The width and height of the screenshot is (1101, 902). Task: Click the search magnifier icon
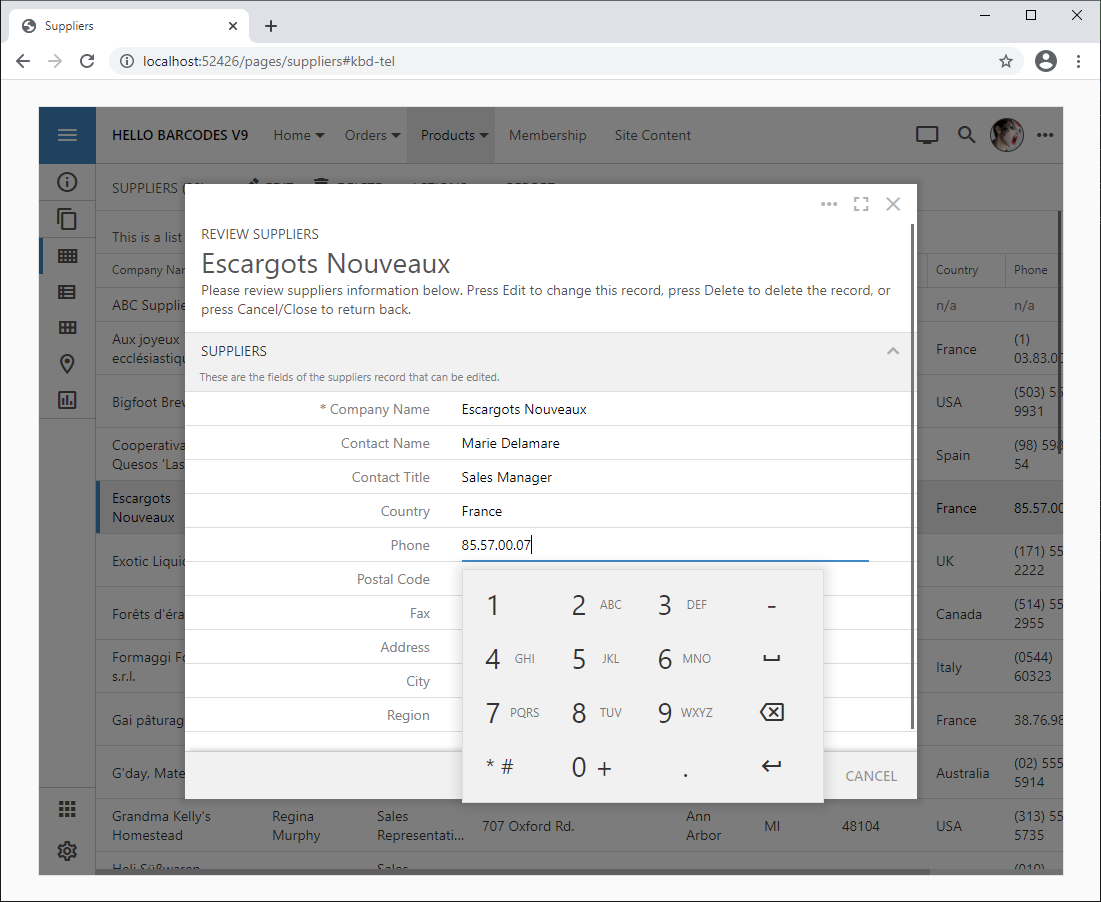[966, 135]
